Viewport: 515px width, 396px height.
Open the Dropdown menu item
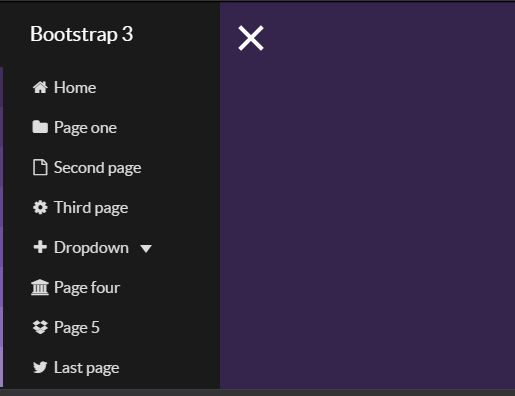pyautogui.click(x=92, y=247)
